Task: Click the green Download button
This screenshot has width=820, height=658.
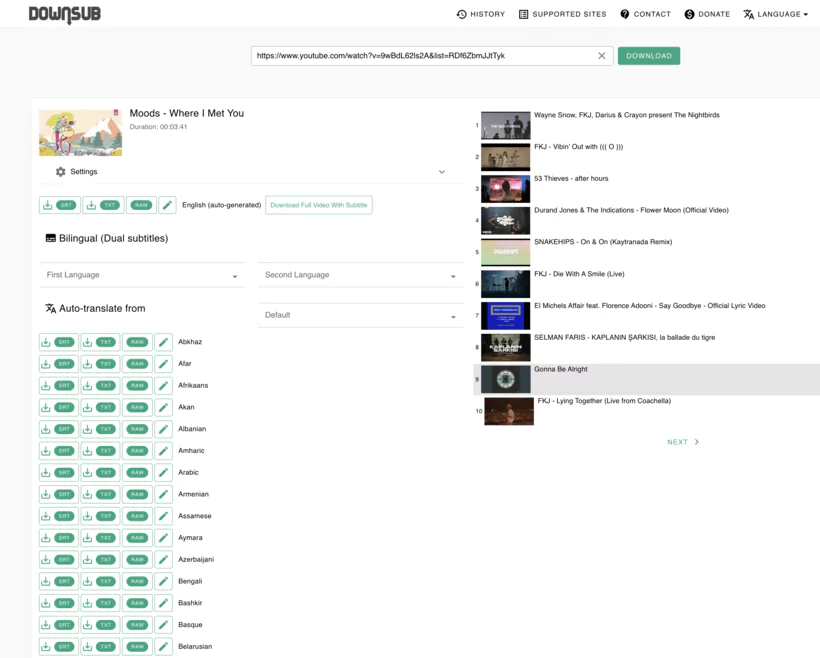Action: pyautogui.click(x=648, y=56)
